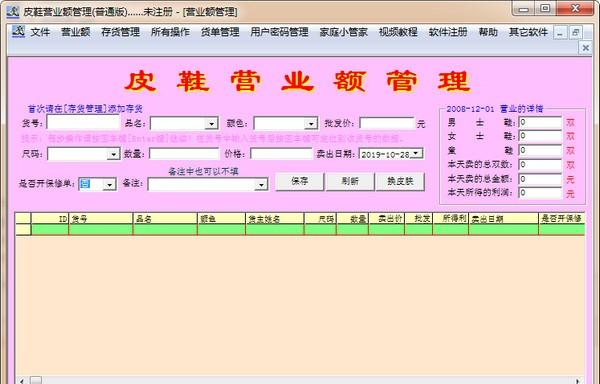600x384 pixels.
Task: Click the 卖出日期 column header in table
Action: coord(504,218)
